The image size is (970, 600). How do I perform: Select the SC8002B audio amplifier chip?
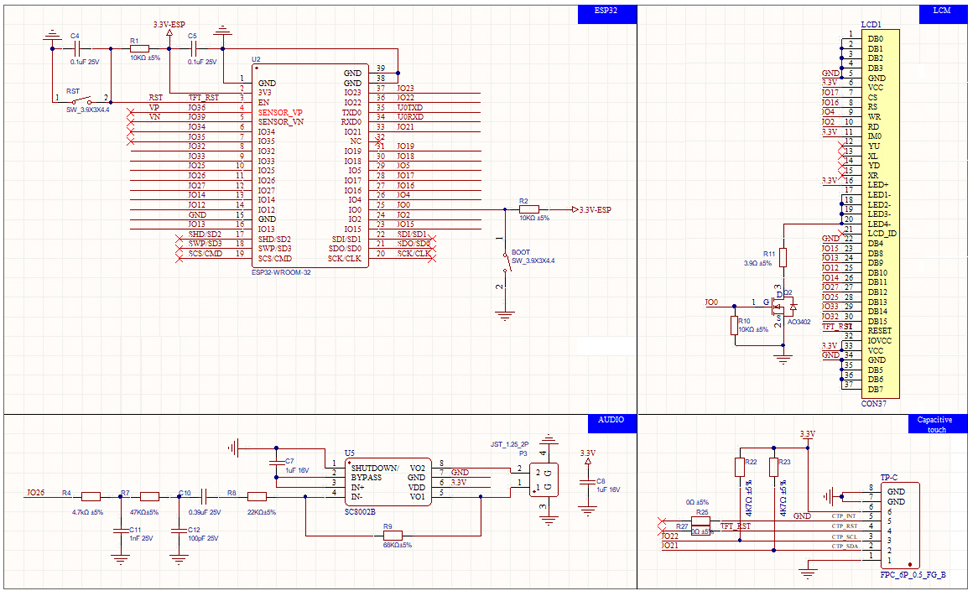coord(384,482)
